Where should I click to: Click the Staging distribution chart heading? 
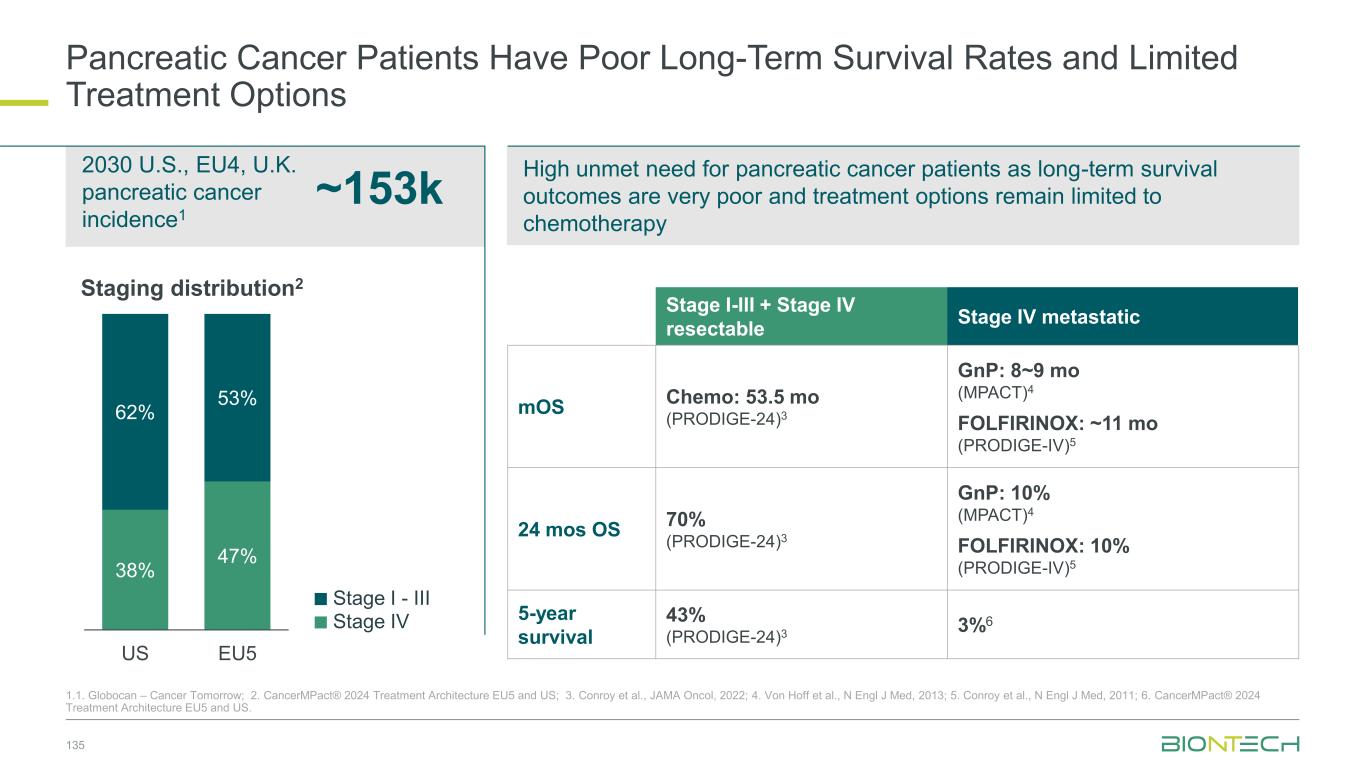(x=191, y=289)
